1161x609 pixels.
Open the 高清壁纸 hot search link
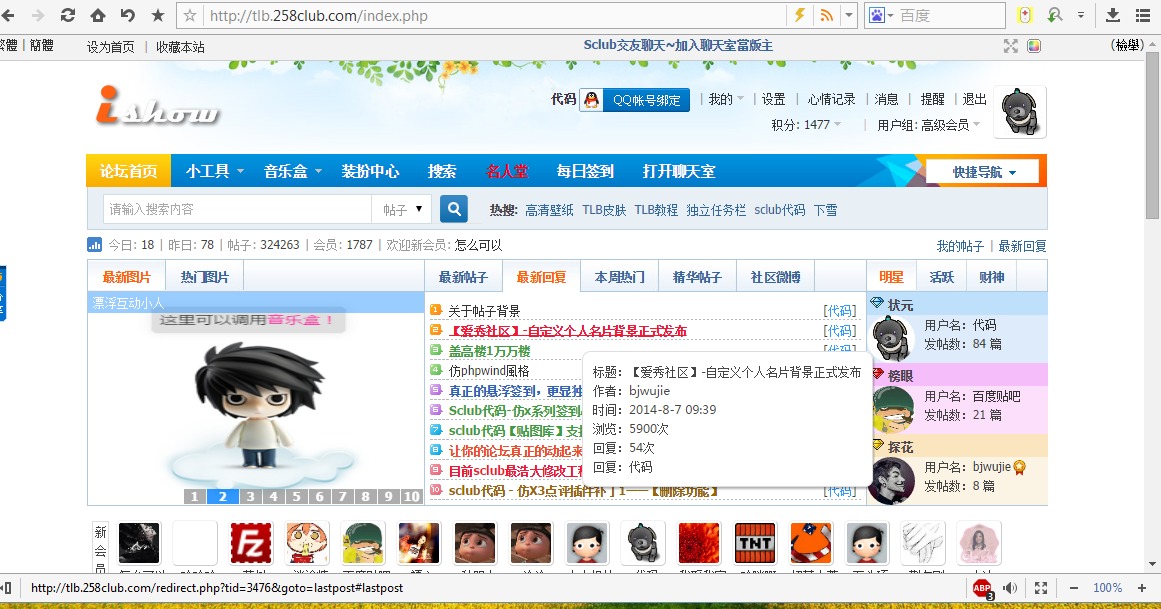tap(549, 210)
